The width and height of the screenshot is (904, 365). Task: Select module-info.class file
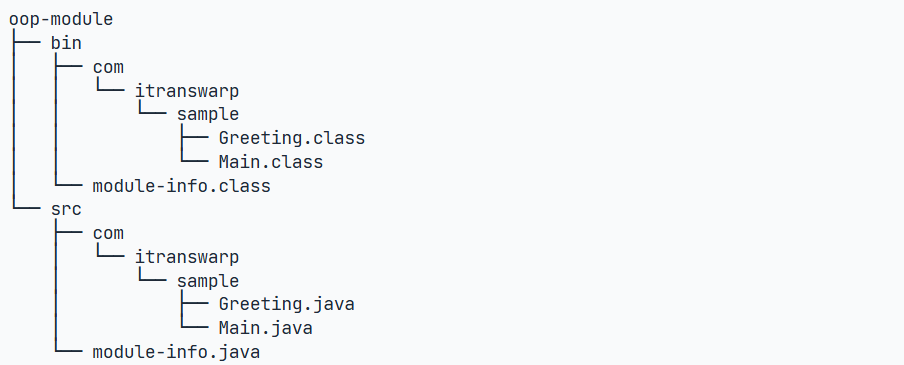coord(182,186)
